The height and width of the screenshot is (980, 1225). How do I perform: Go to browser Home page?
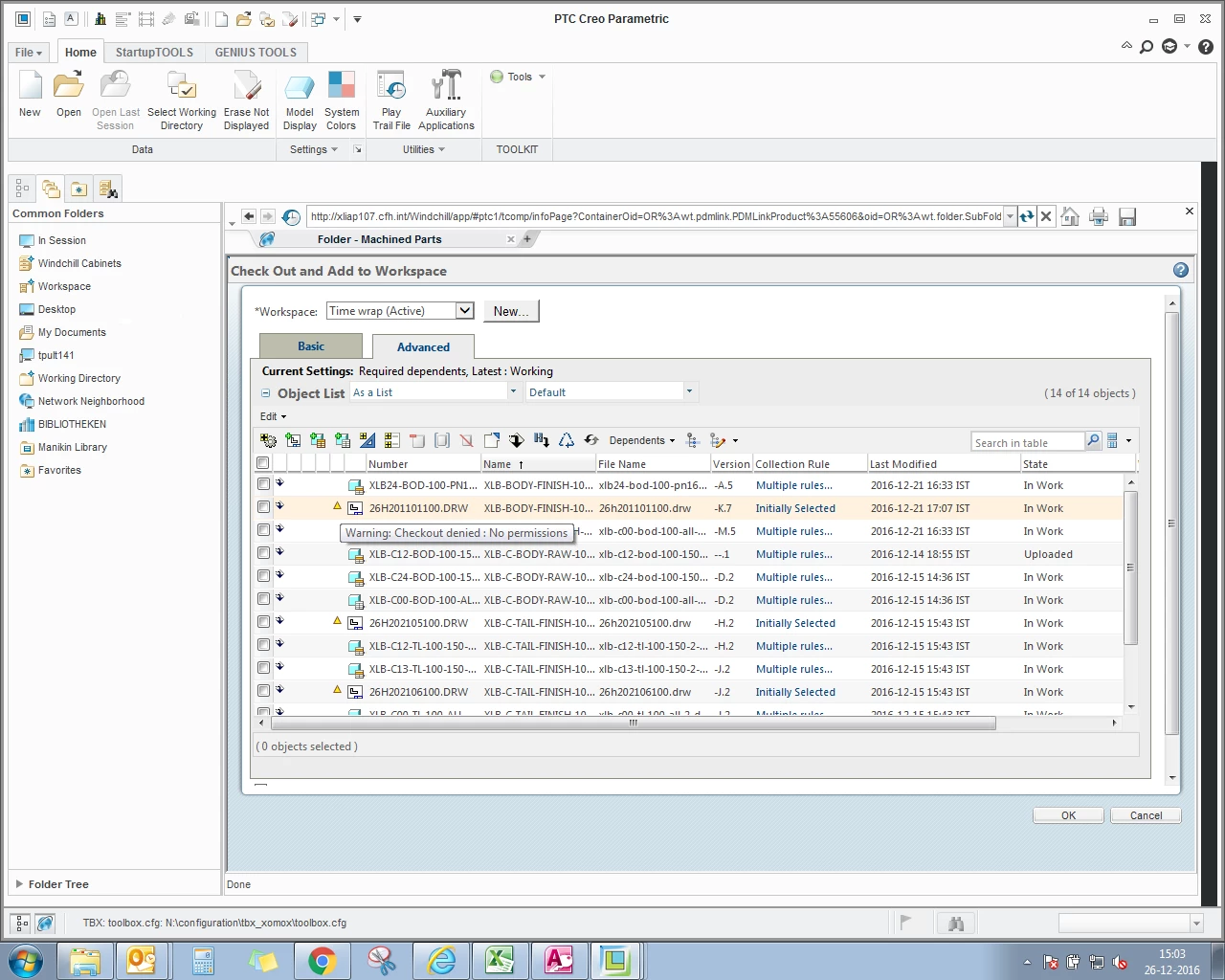tap(1070, 217)
